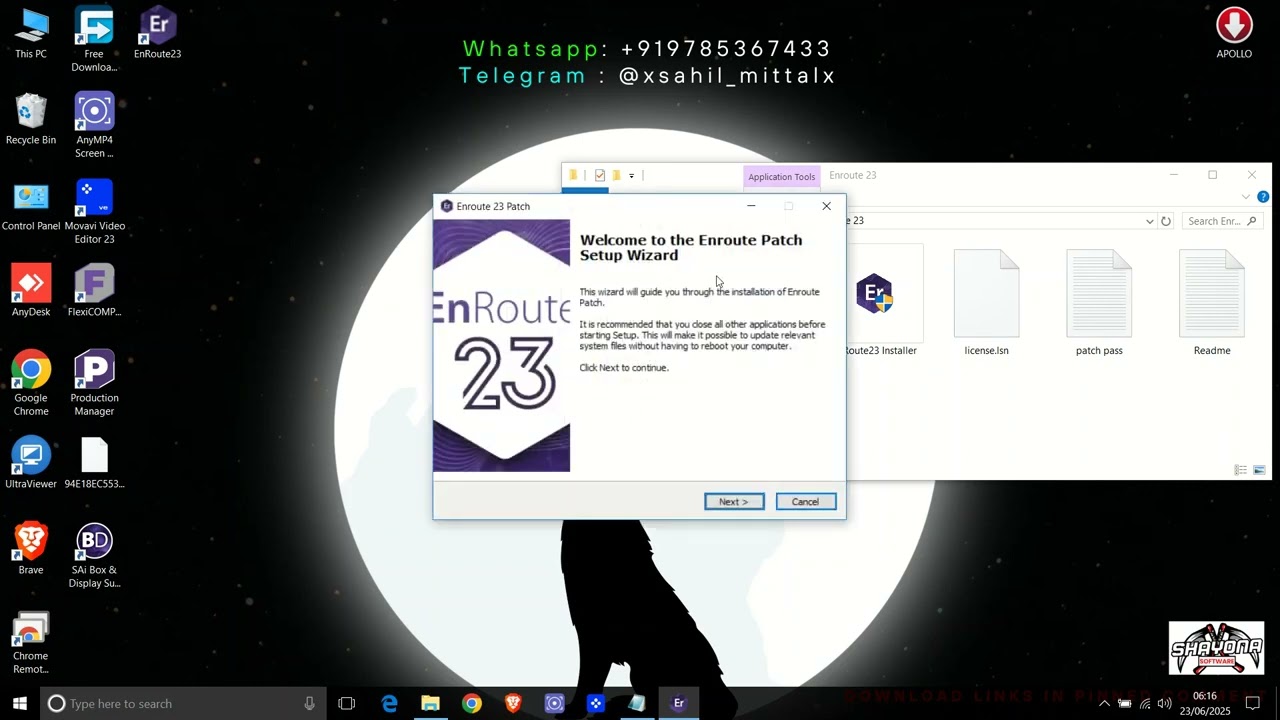Launch Movavi Video Editor 23 shortcut
The image size is (1280, 720).
94,213
